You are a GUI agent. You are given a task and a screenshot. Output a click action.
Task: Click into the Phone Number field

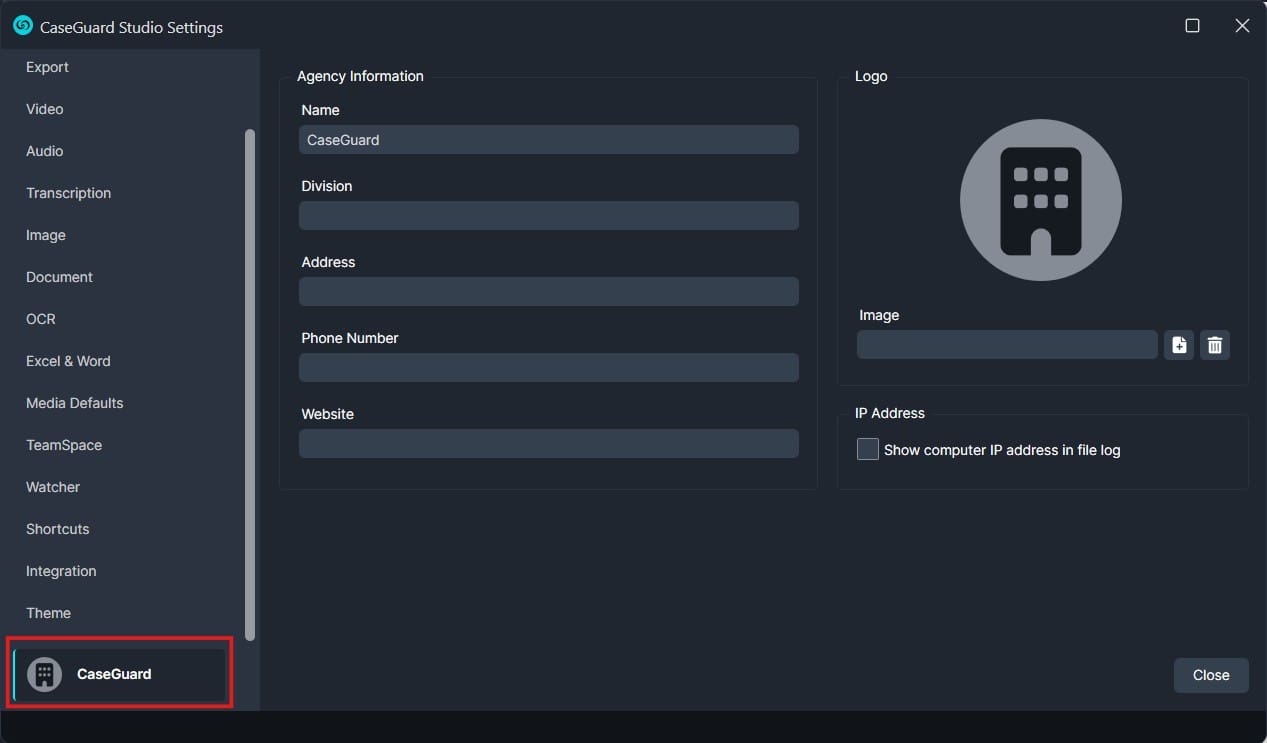(548, 368)
